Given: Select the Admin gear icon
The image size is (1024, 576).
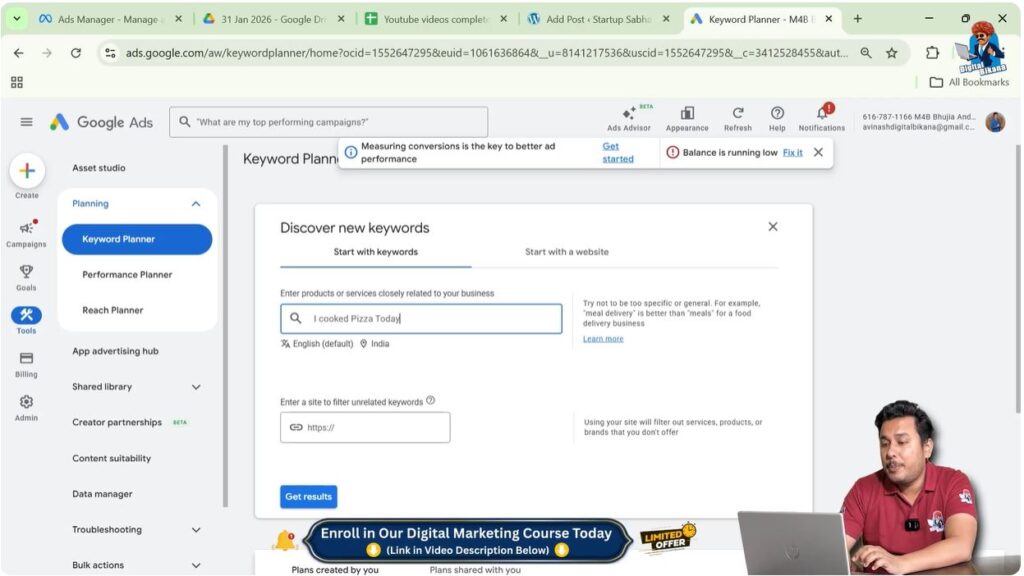Looking at the screenshot, I should click(27, 401).
